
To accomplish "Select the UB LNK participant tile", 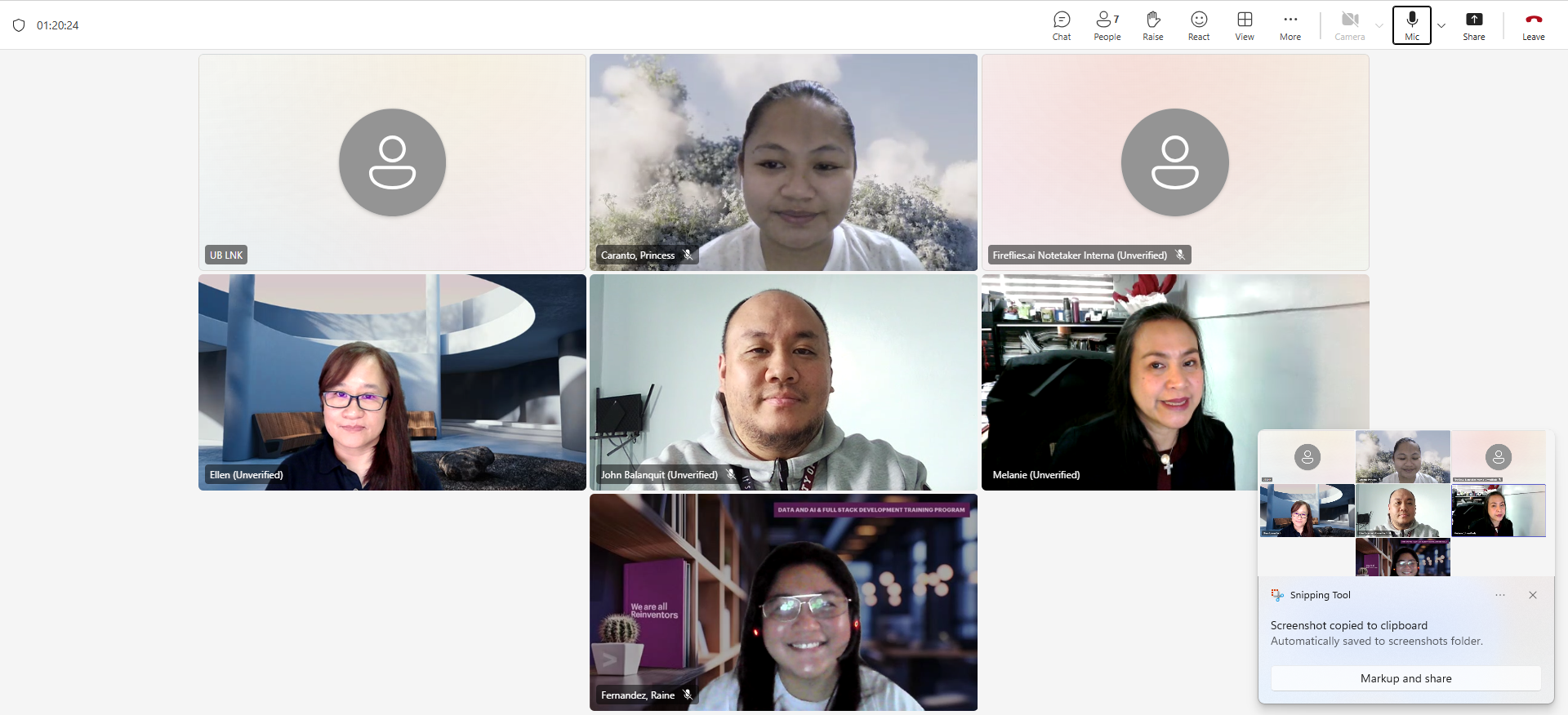I will point(392,162).
